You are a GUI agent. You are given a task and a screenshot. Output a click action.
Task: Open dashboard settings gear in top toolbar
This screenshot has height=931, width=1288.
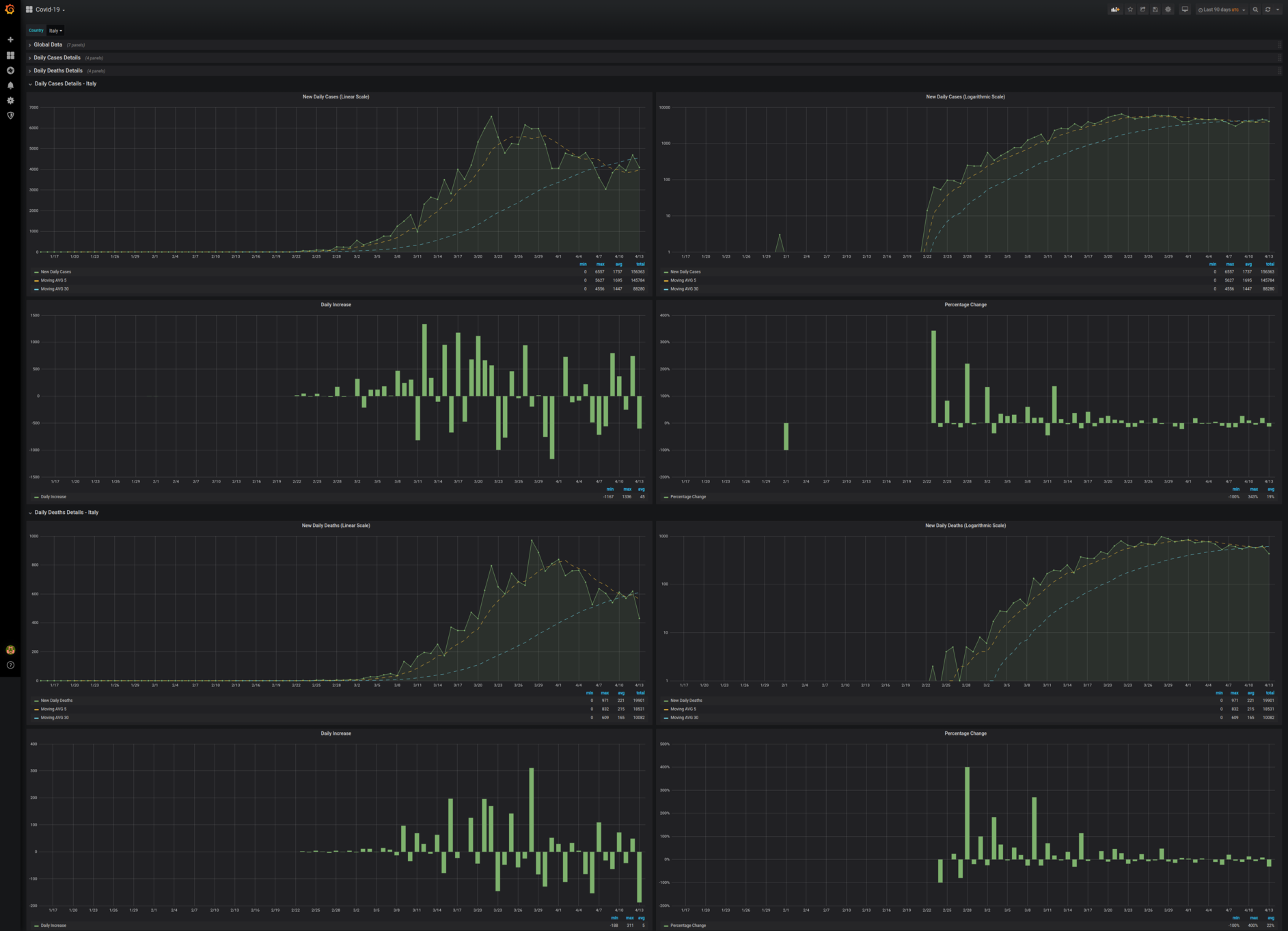tap(1168, 10)
